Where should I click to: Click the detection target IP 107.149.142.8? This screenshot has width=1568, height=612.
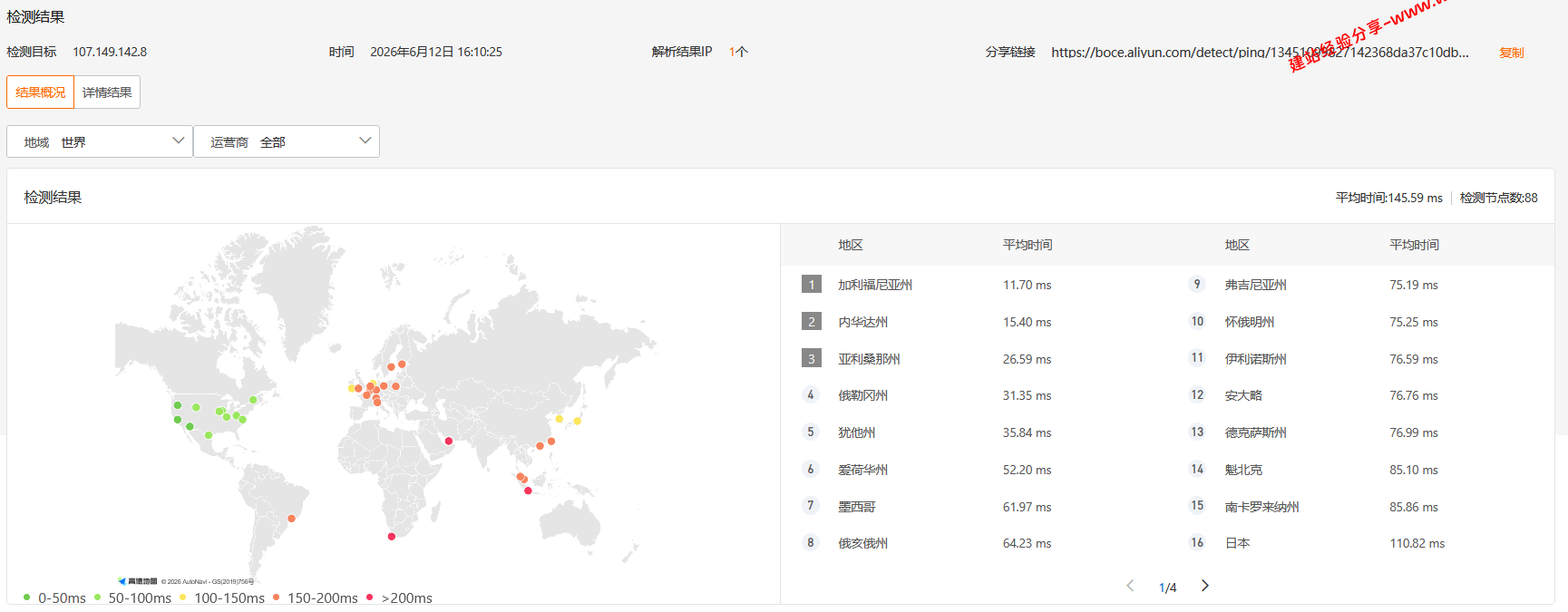pos(110,53)
